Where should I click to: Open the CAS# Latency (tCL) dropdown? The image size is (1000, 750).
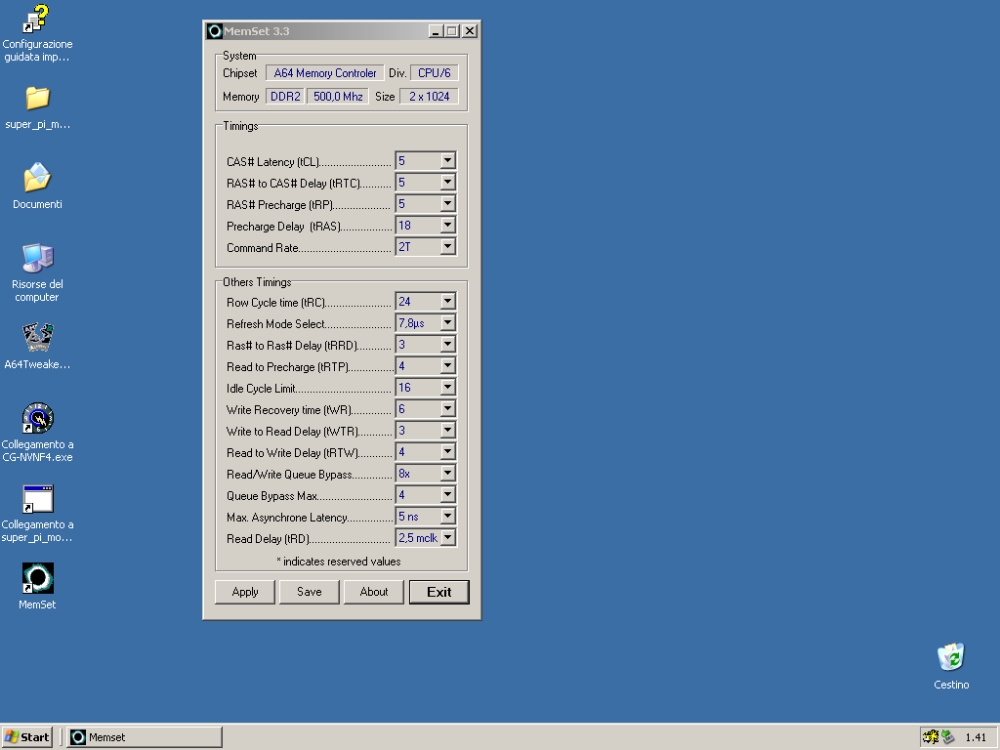pyautogui.click(x=448, y=161)
